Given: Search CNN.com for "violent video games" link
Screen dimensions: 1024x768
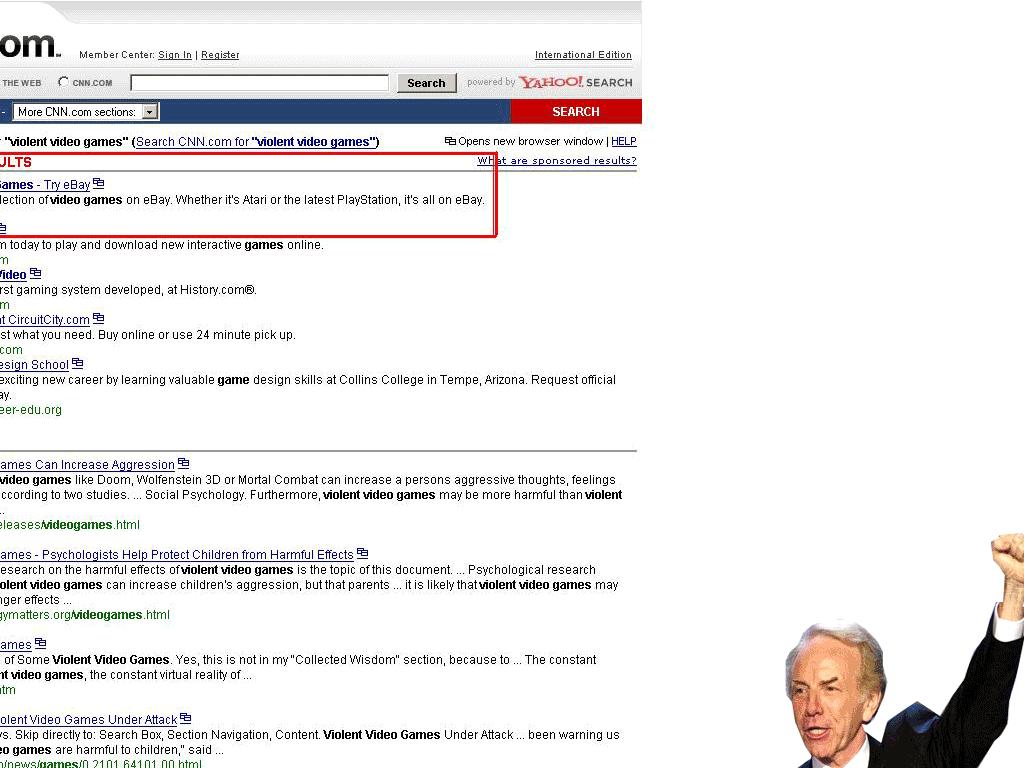Looking at the screenshot, I should [256, 142].
